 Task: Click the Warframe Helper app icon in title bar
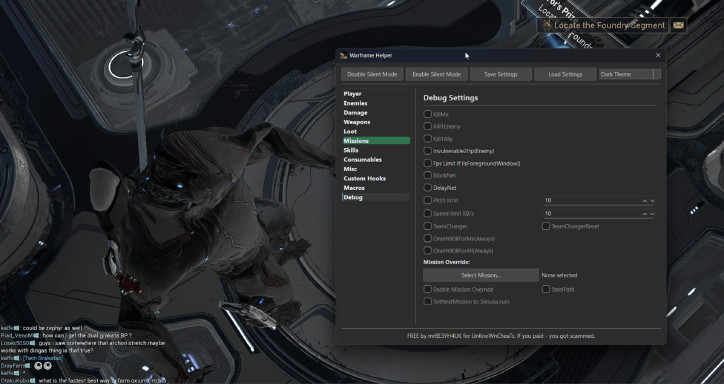coord(343,55)
